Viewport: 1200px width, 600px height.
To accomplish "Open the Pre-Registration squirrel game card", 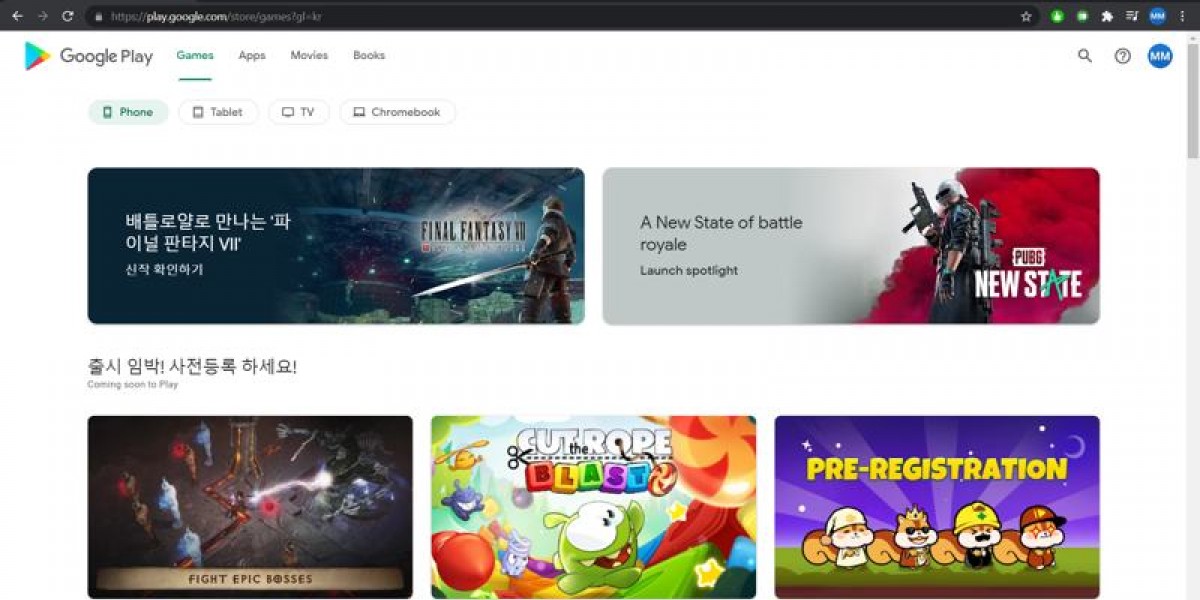I will [937, 507].
